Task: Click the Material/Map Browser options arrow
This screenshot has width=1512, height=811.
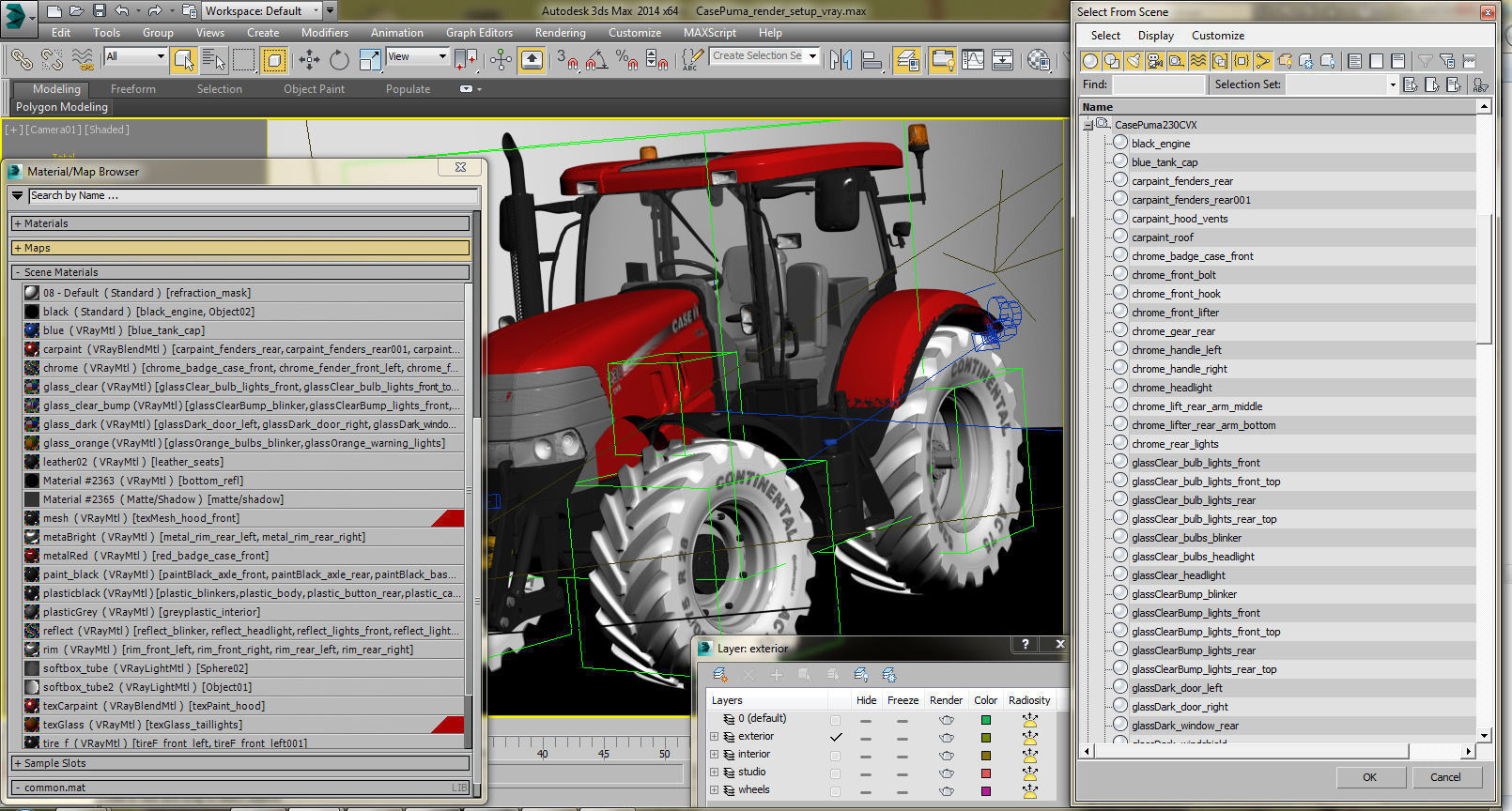Action: coord(17,195)
